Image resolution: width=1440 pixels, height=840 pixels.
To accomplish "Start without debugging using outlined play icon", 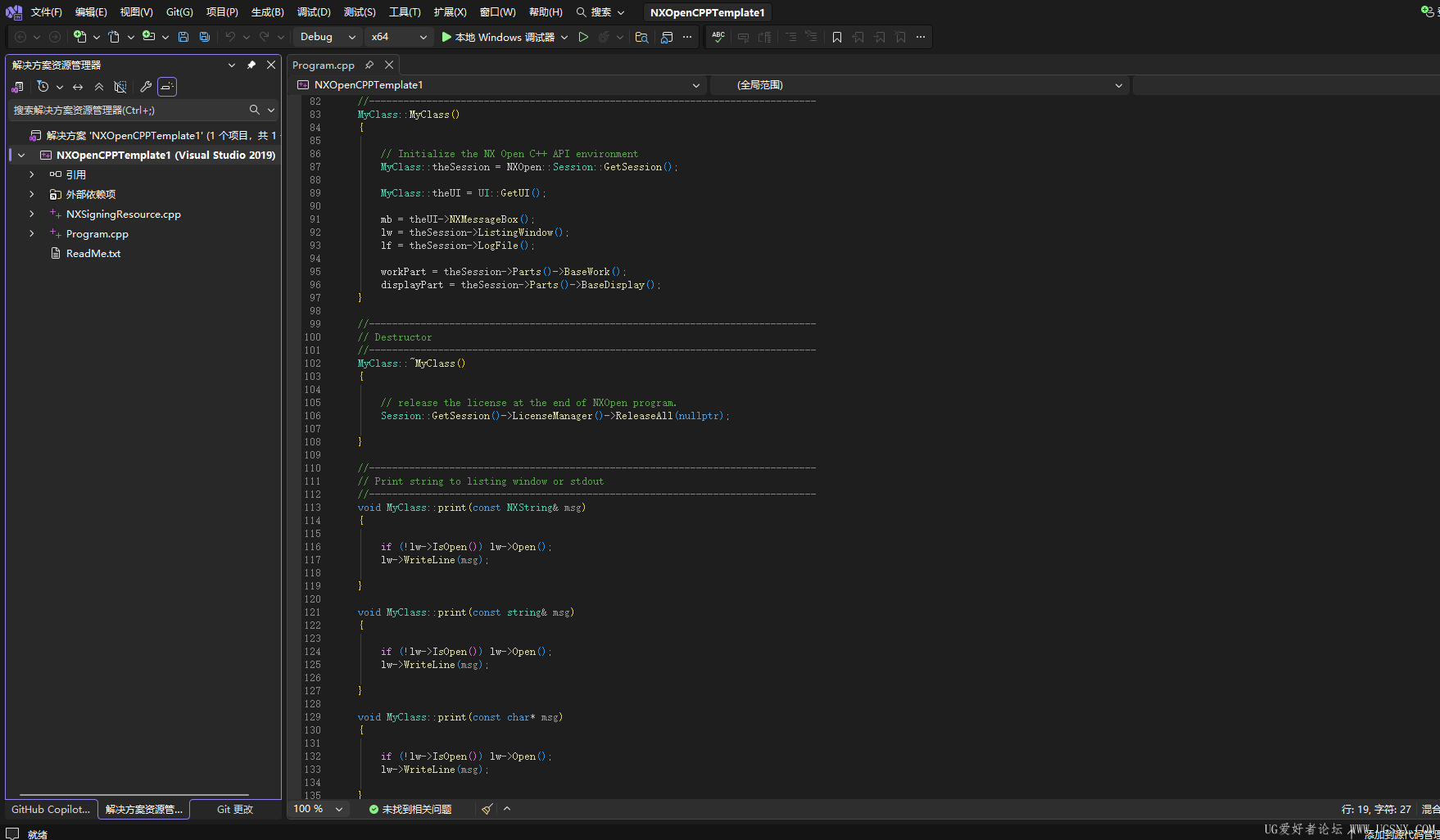I will [583, 37].
